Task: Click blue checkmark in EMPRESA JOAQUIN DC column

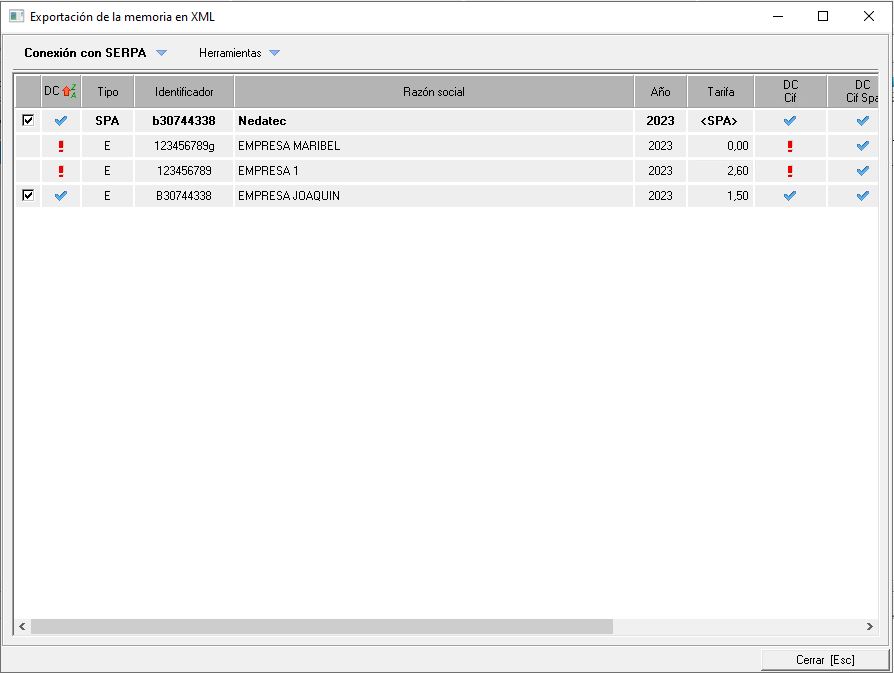Action: pyautogui.click(x=61, y=196)
